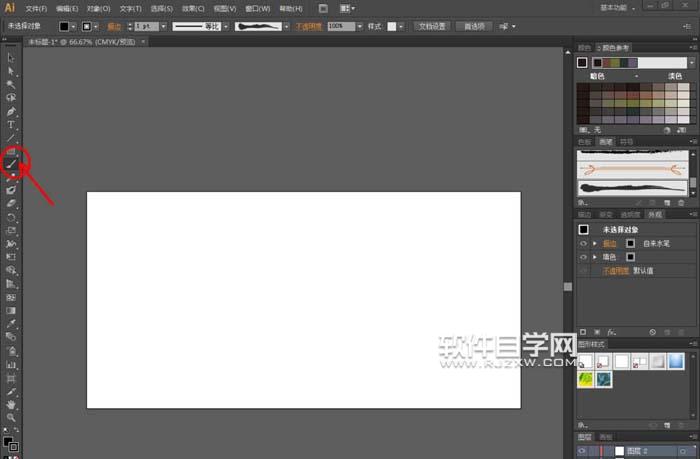Select the Eraser tool
The height and width of the screenshot is (459, 700).
pos(12,202)
